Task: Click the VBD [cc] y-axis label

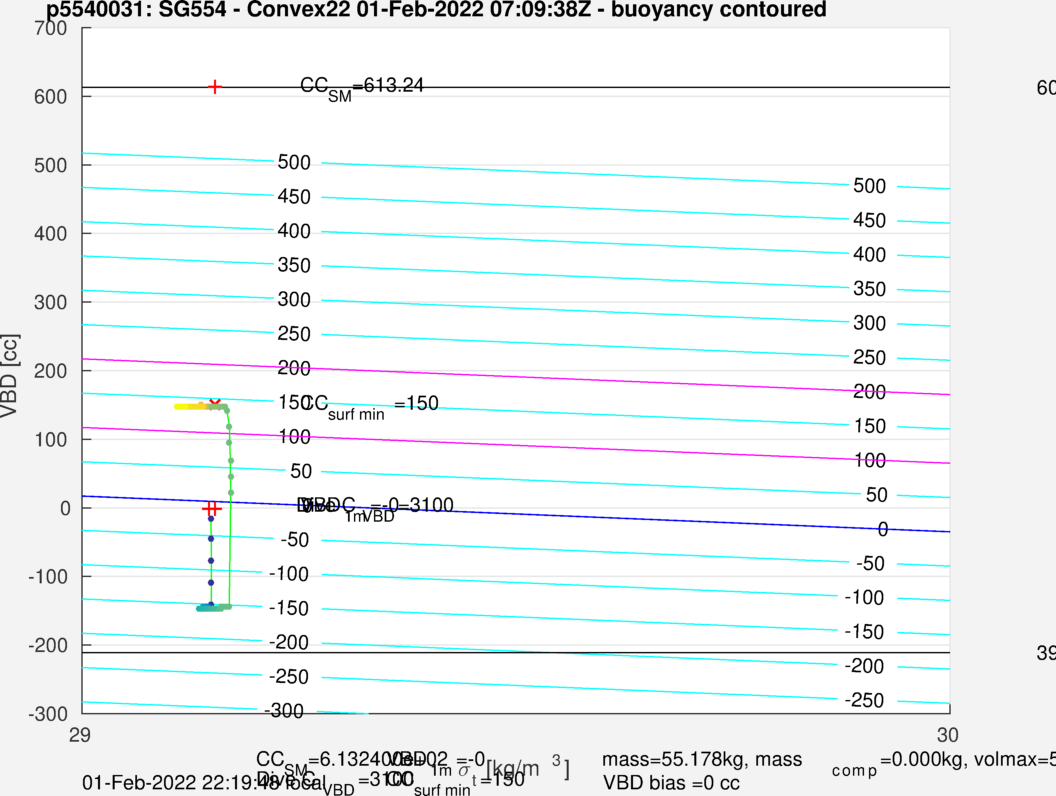Action: (x=9, y=375)
